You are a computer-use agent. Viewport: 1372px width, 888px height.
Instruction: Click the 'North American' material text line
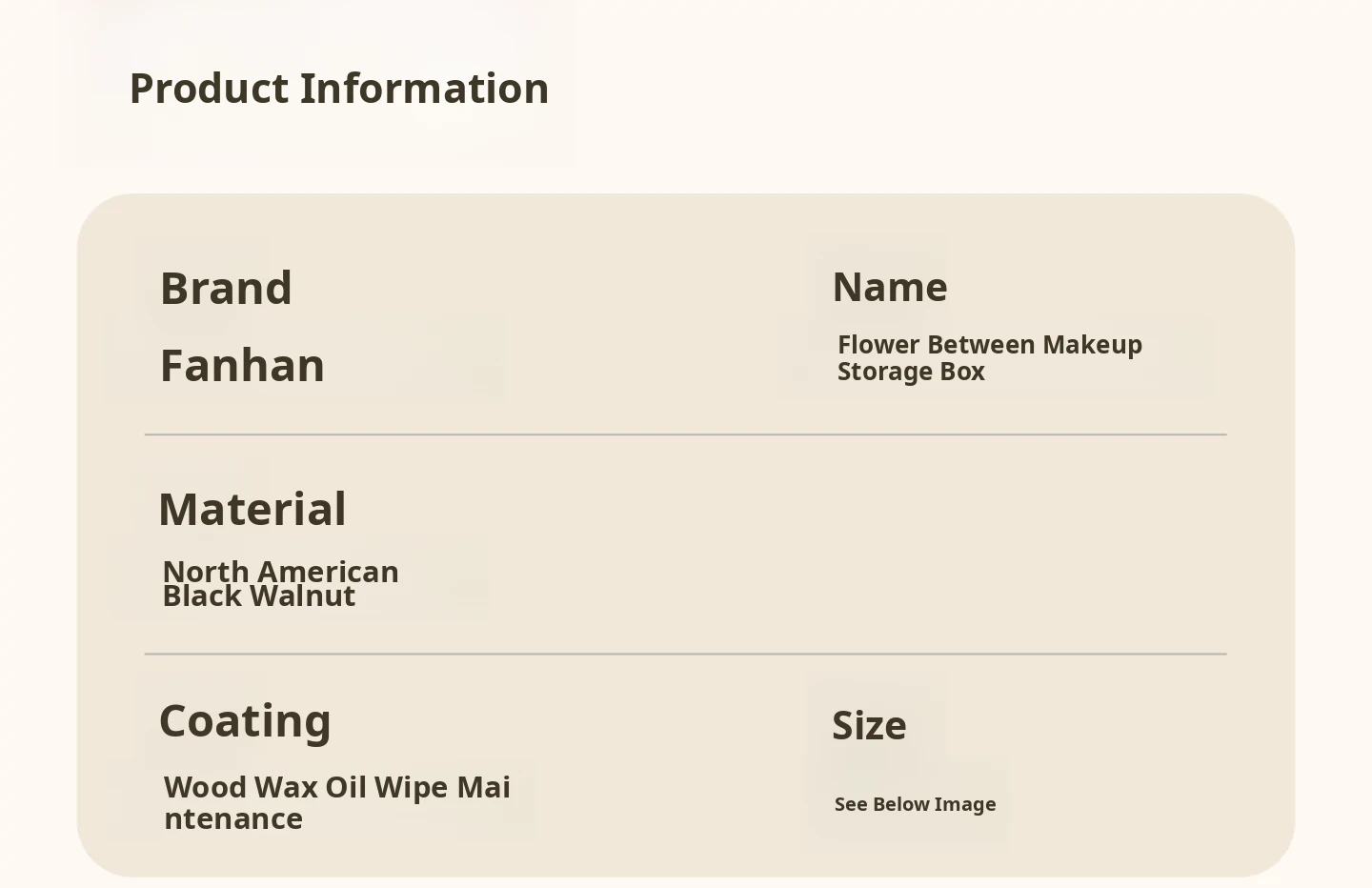tap(281, 572)
